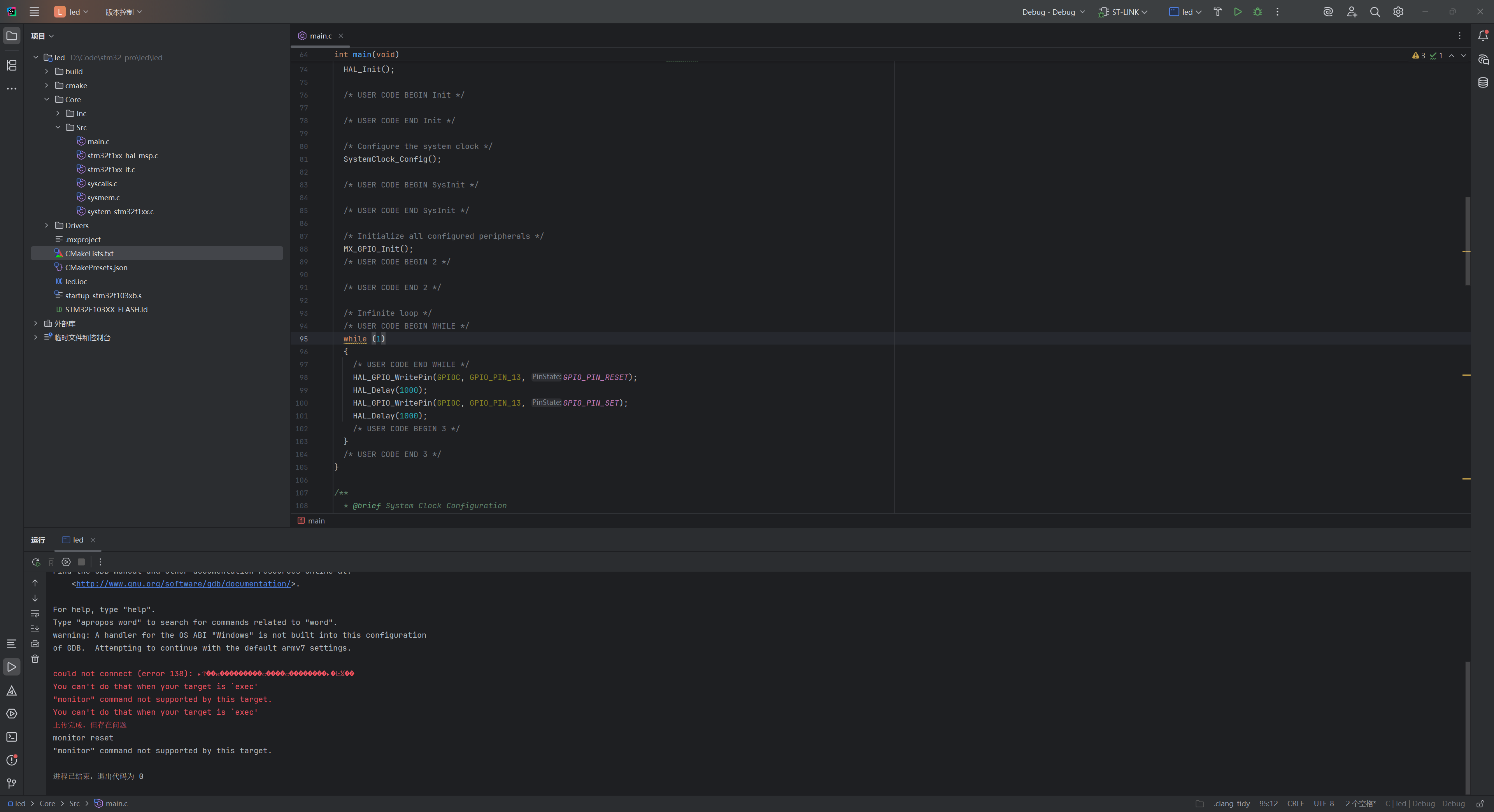The height and width of the screenshot is (812, 1494).
Task: Click the Src breadcrumb in status bar
Action: 74,803
